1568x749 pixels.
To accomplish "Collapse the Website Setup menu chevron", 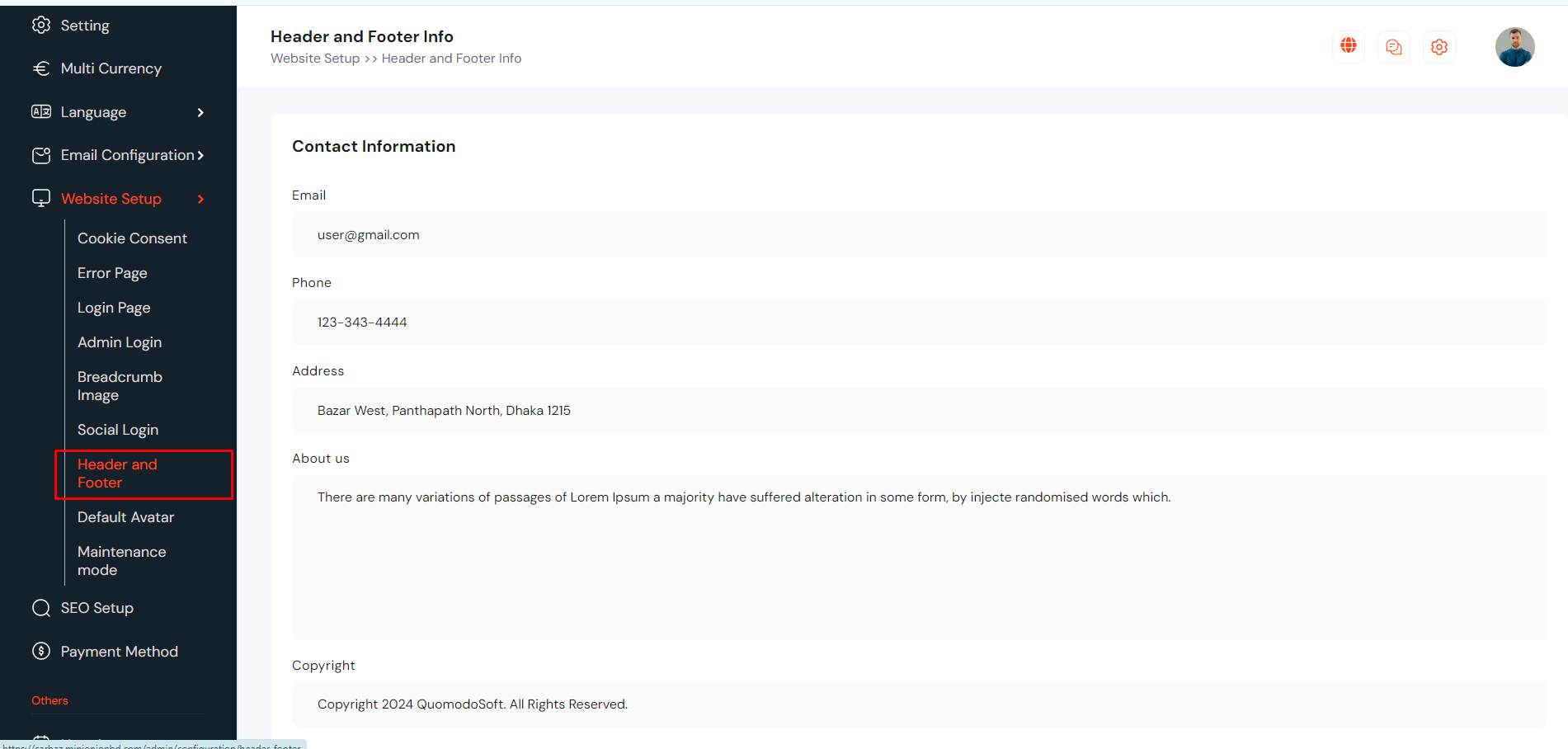I will pos(200,199).
